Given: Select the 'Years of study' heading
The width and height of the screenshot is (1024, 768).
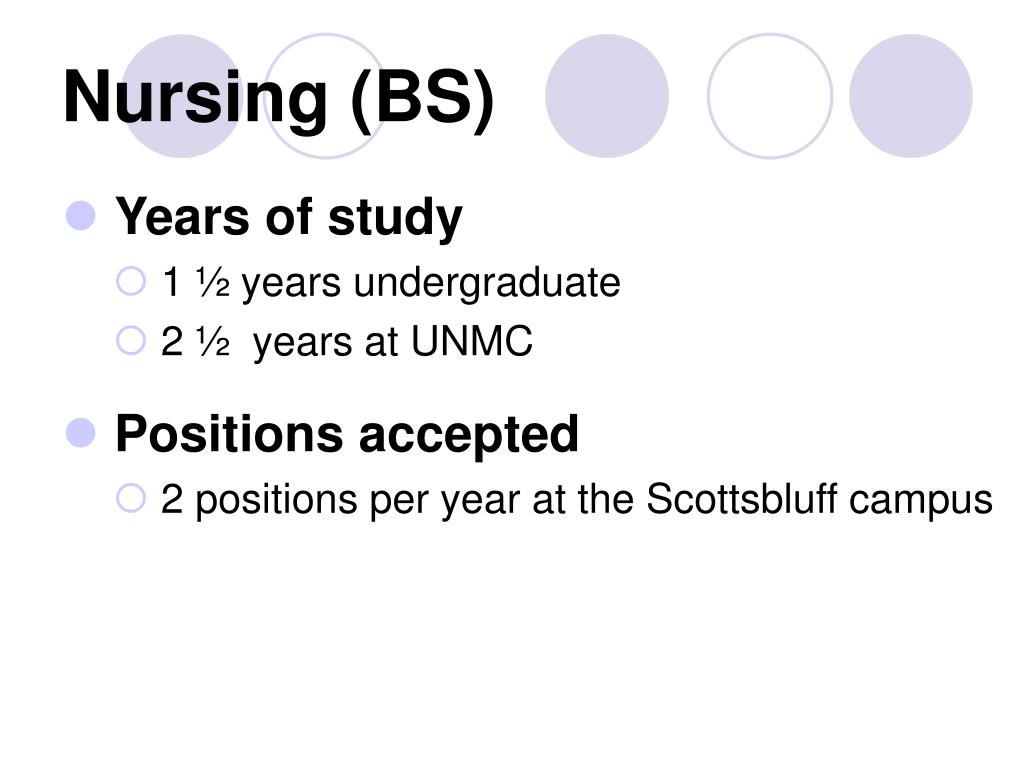Looking at the screenshot, I should (x=289, y=217).
